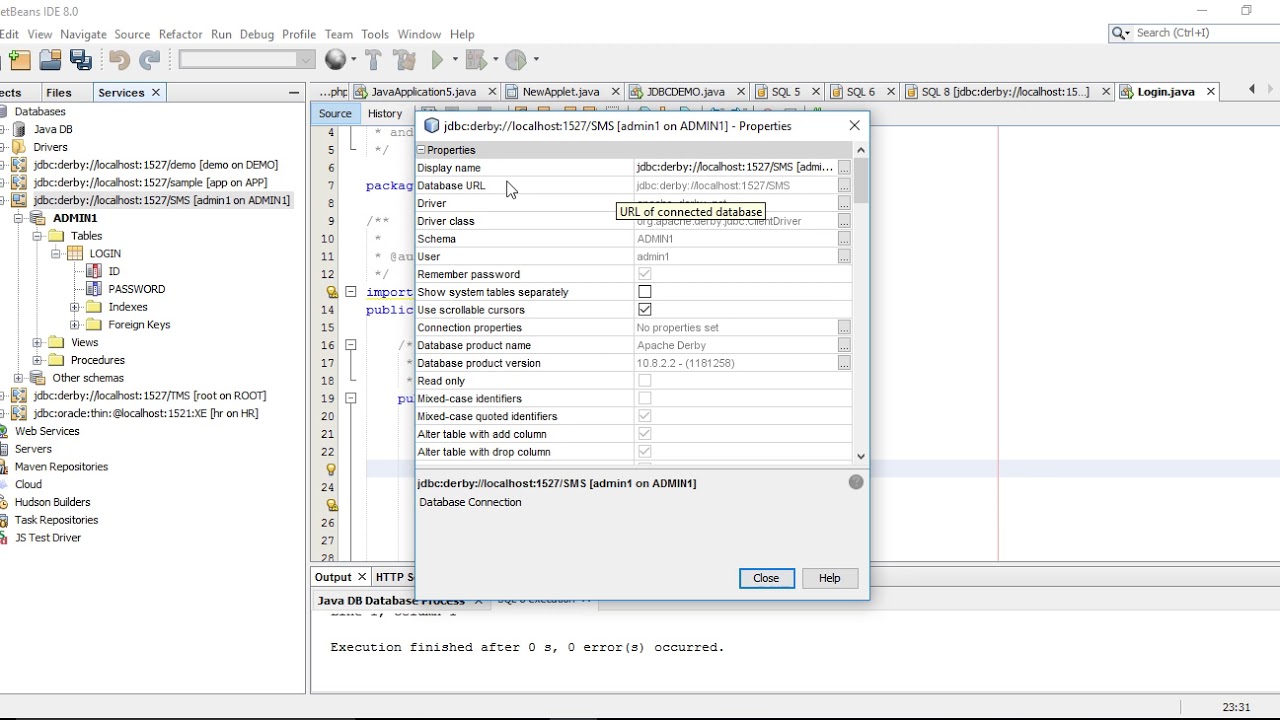Click the search magnifier icon
The image size is (1280, 720).
1120,33
